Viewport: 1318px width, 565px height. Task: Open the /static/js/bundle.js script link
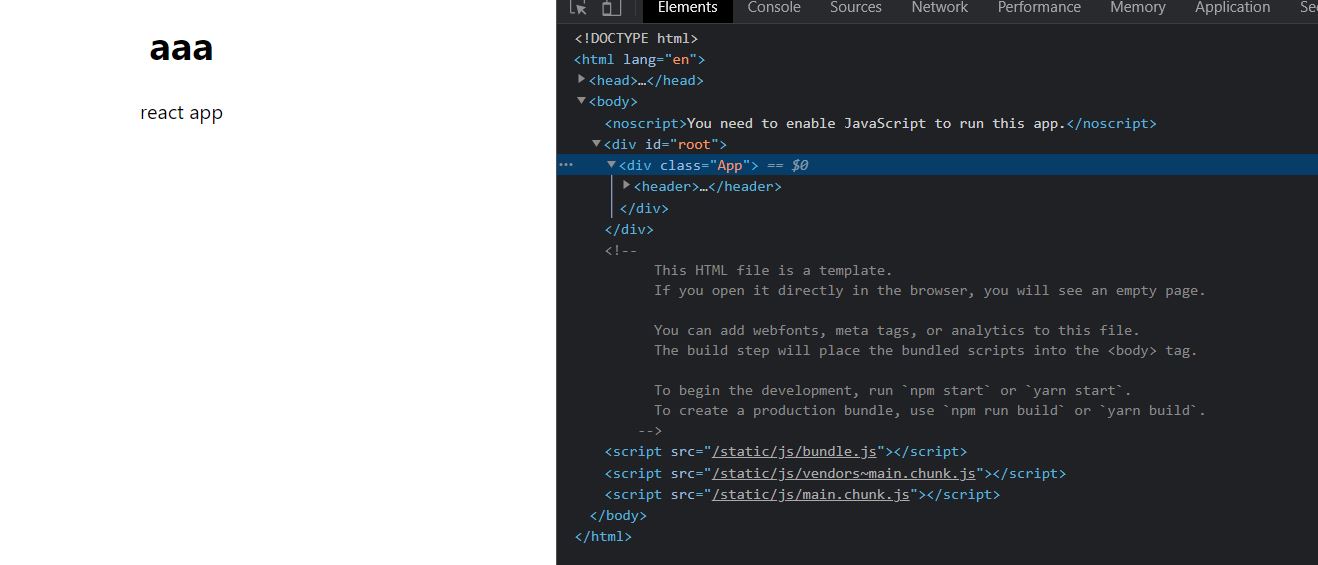point(794,452)
